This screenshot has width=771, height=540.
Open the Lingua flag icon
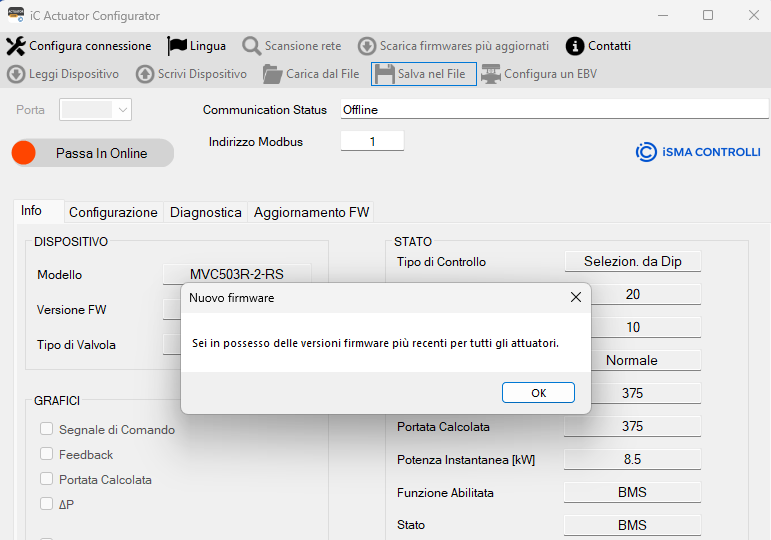pyautogui.click(x=177, y=46)
